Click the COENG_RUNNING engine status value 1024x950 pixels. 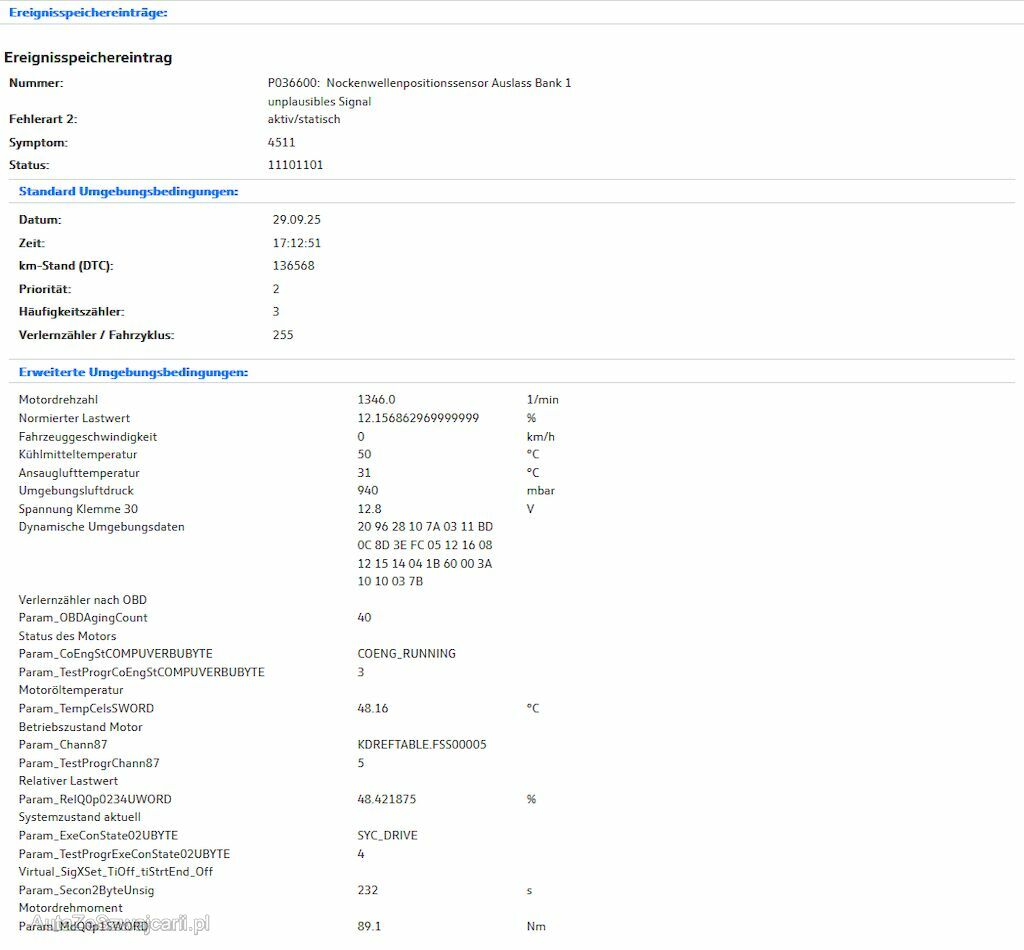406,654
